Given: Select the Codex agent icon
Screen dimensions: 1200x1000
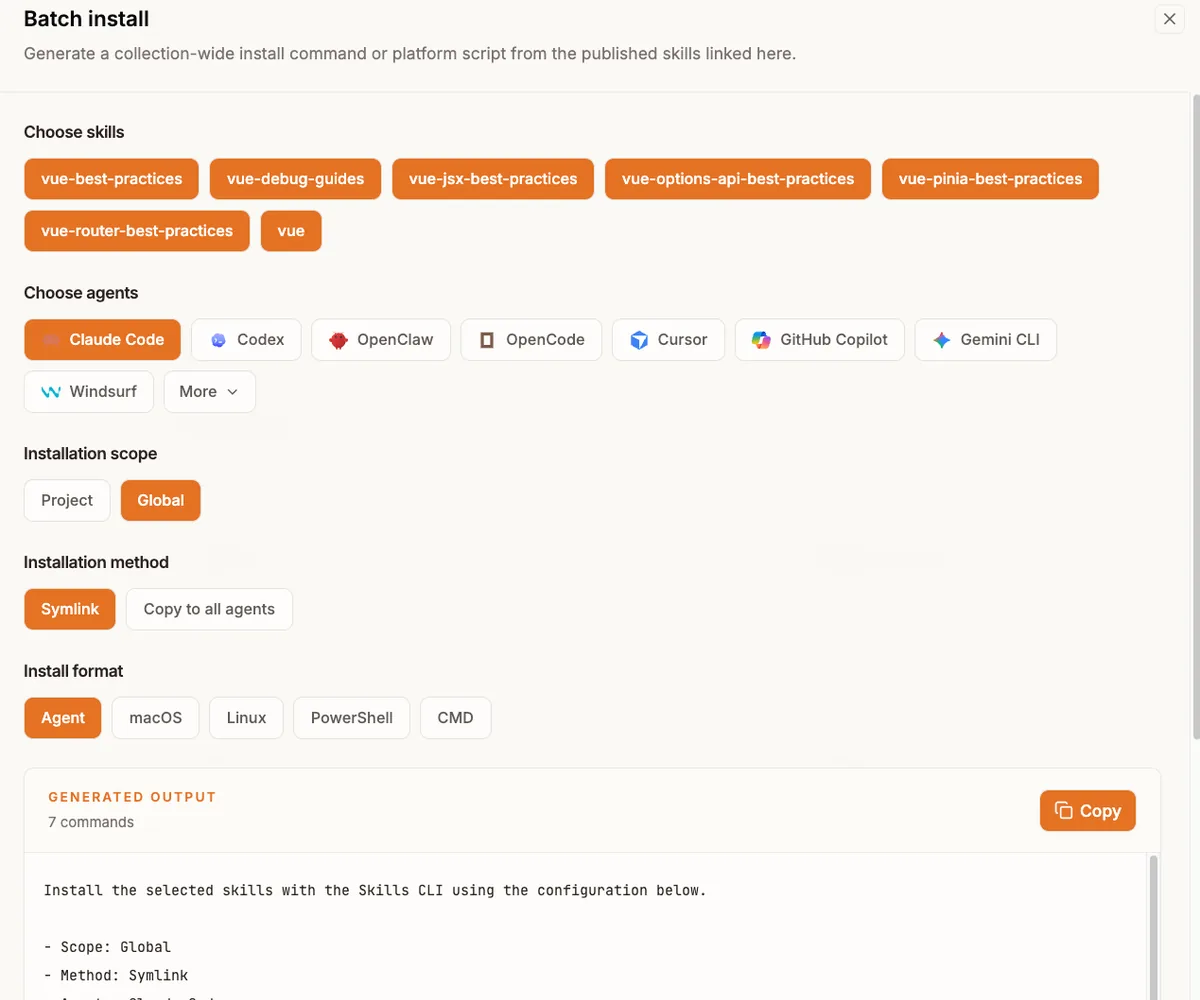Looking at the screenshot, I should 219,340.
